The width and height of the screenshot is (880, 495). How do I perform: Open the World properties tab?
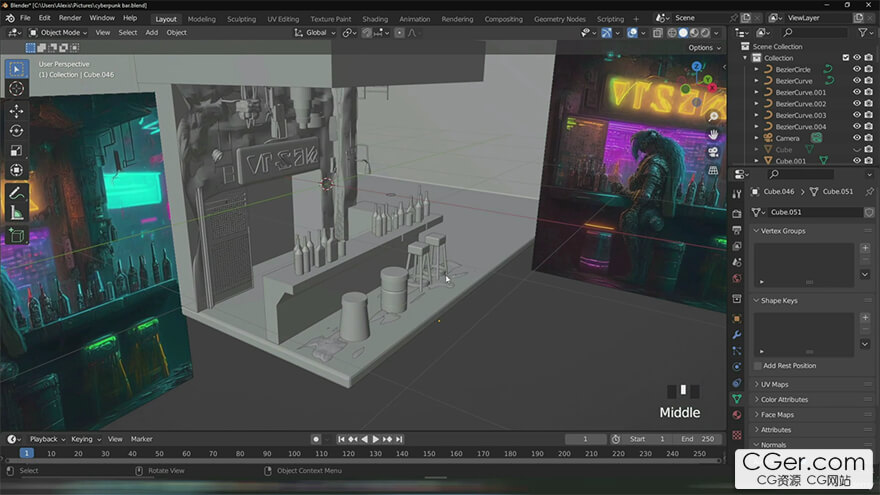coord(737,278)
